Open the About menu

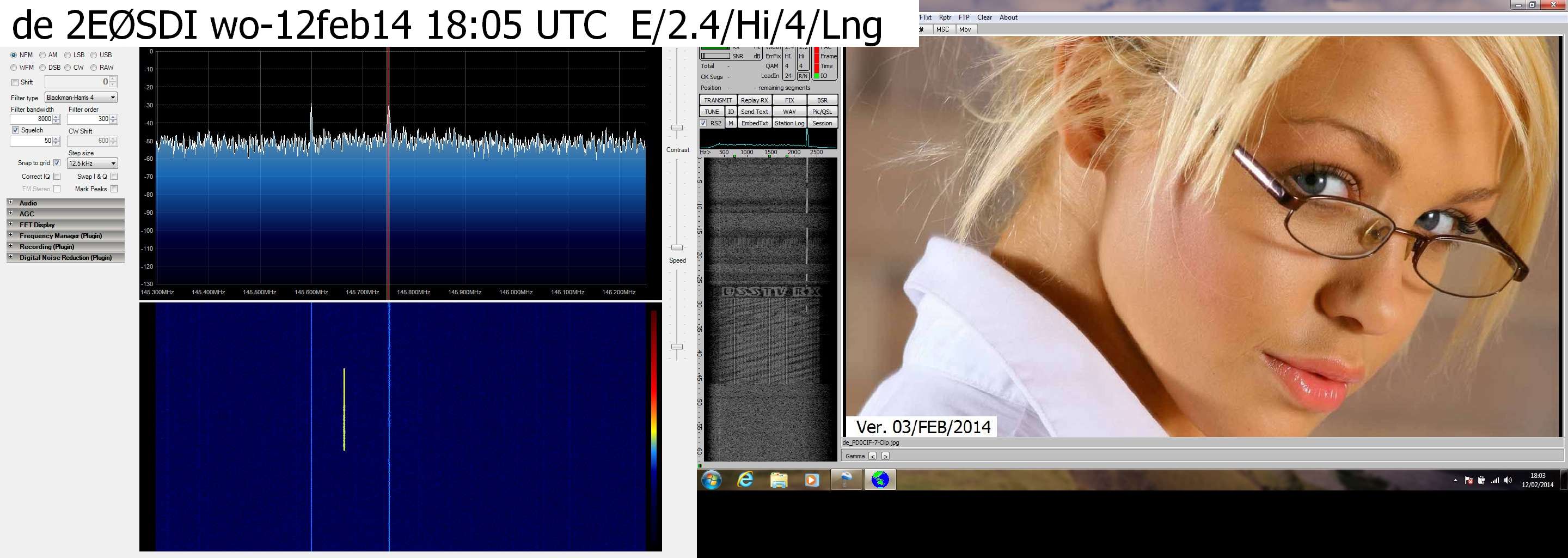point(1009,17)
